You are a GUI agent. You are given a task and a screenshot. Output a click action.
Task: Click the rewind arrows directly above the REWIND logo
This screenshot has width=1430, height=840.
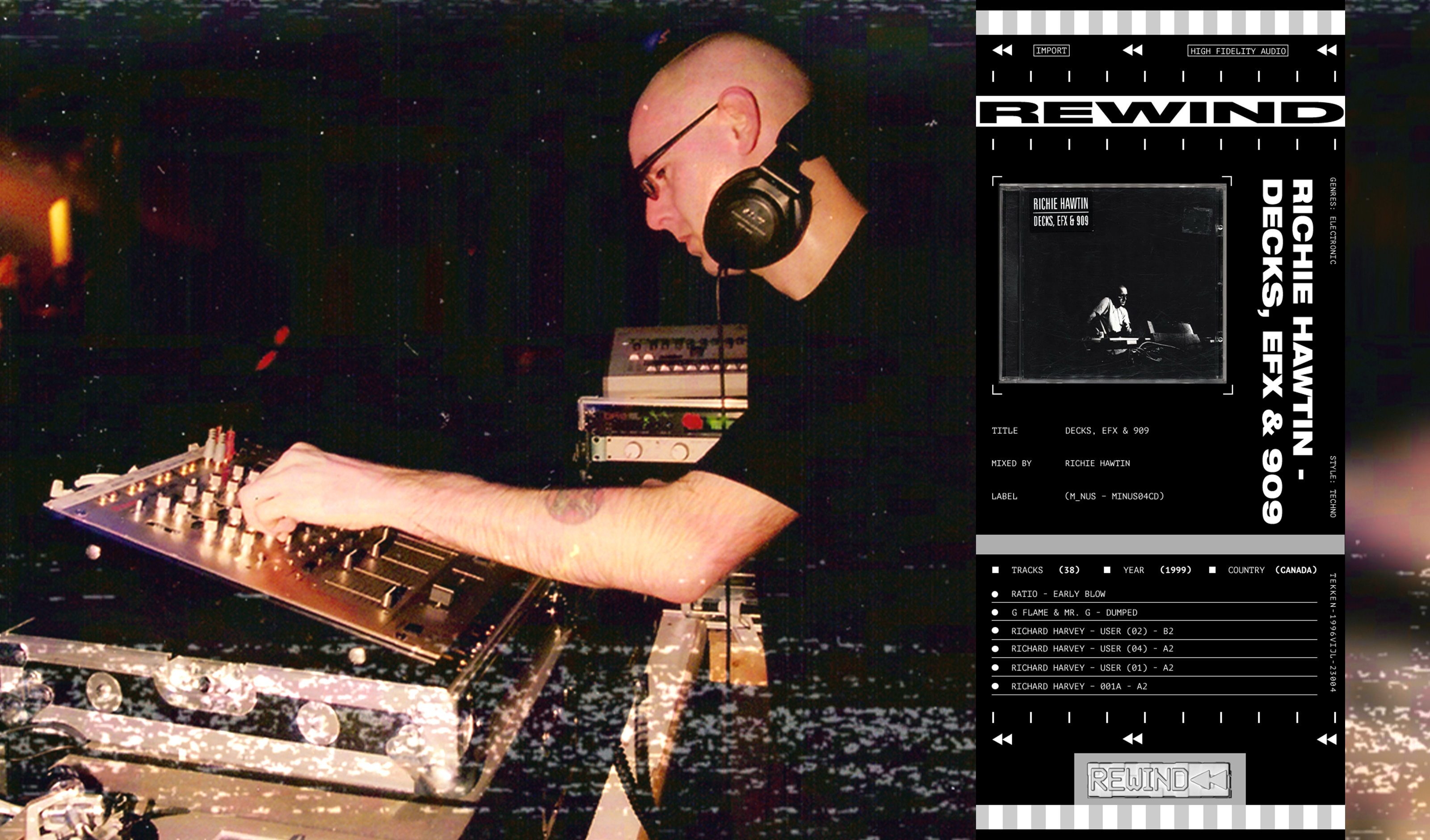coord(1133,739)
